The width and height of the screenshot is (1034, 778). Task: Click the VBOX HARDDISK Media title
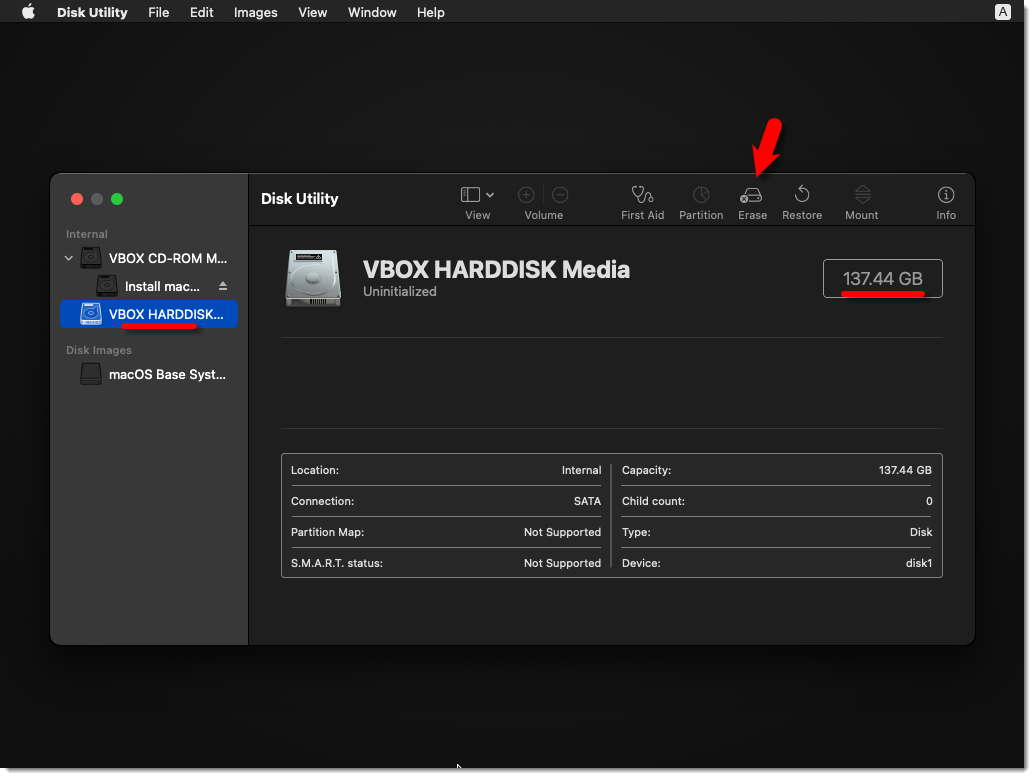[x=496, y=270]
